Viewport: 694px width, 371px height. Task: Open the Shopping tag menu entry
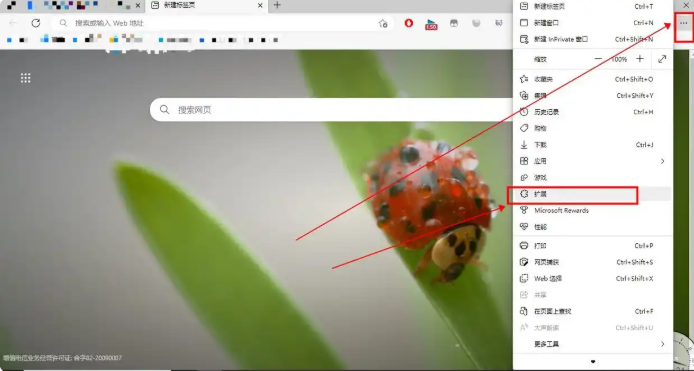(x=592, y=128)
